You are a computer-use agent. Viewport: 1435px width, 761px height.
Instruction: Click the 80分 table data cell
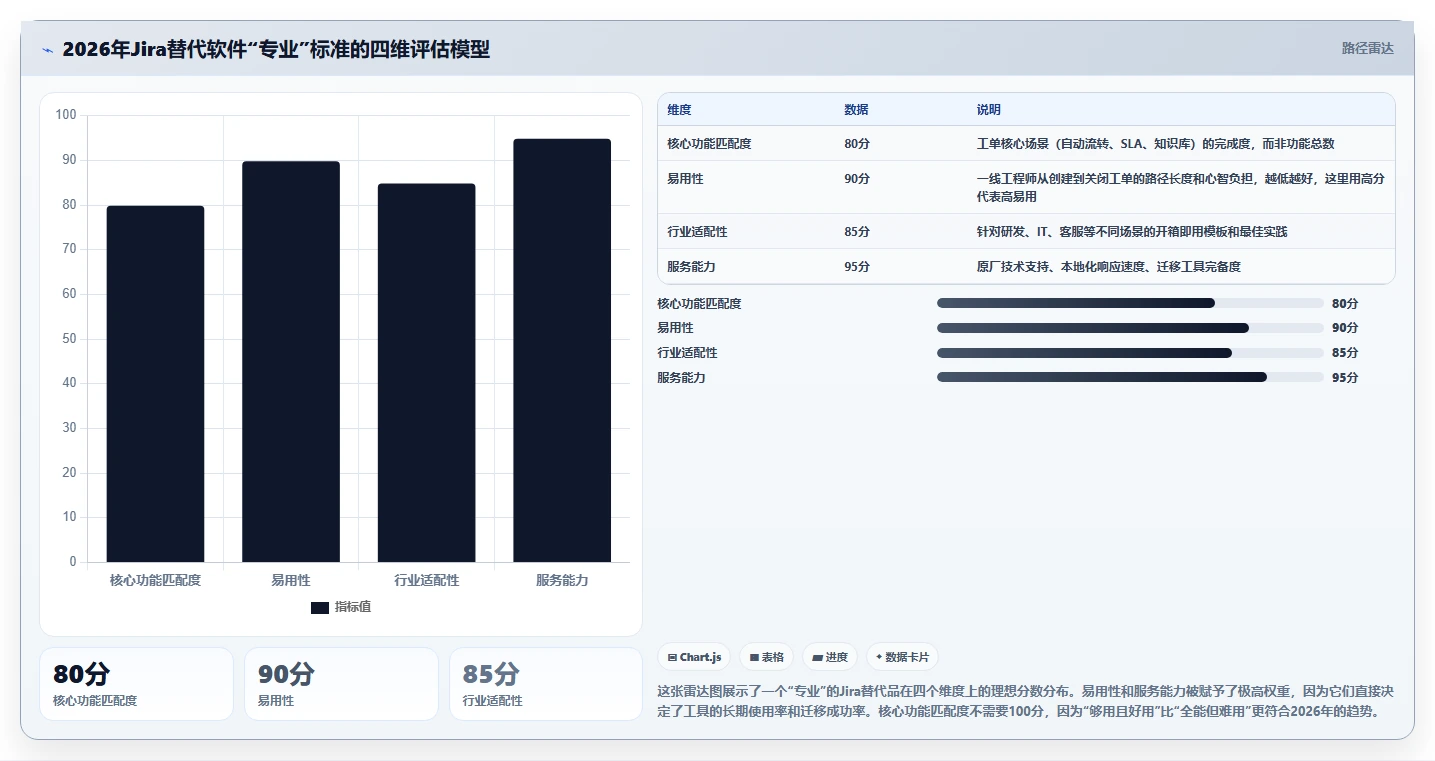point(900,144)
